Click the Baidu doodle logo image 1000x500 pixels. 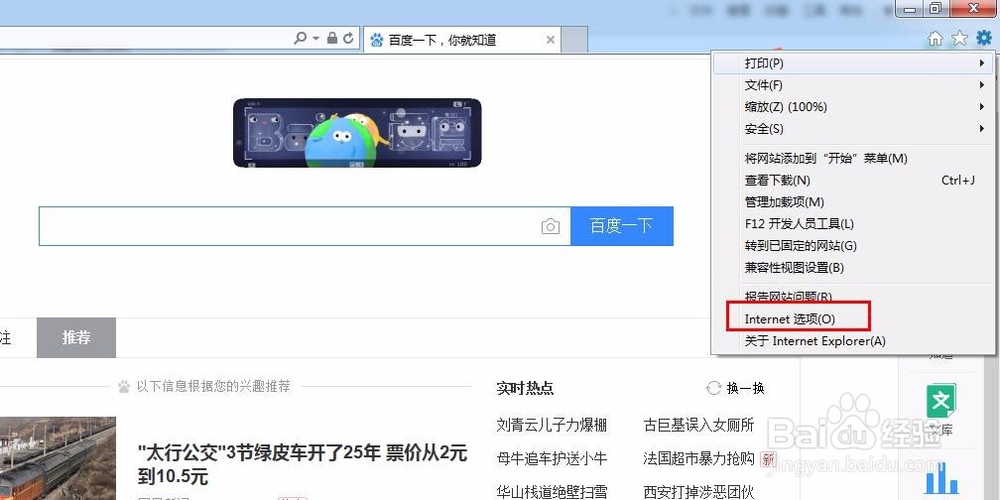357,133
